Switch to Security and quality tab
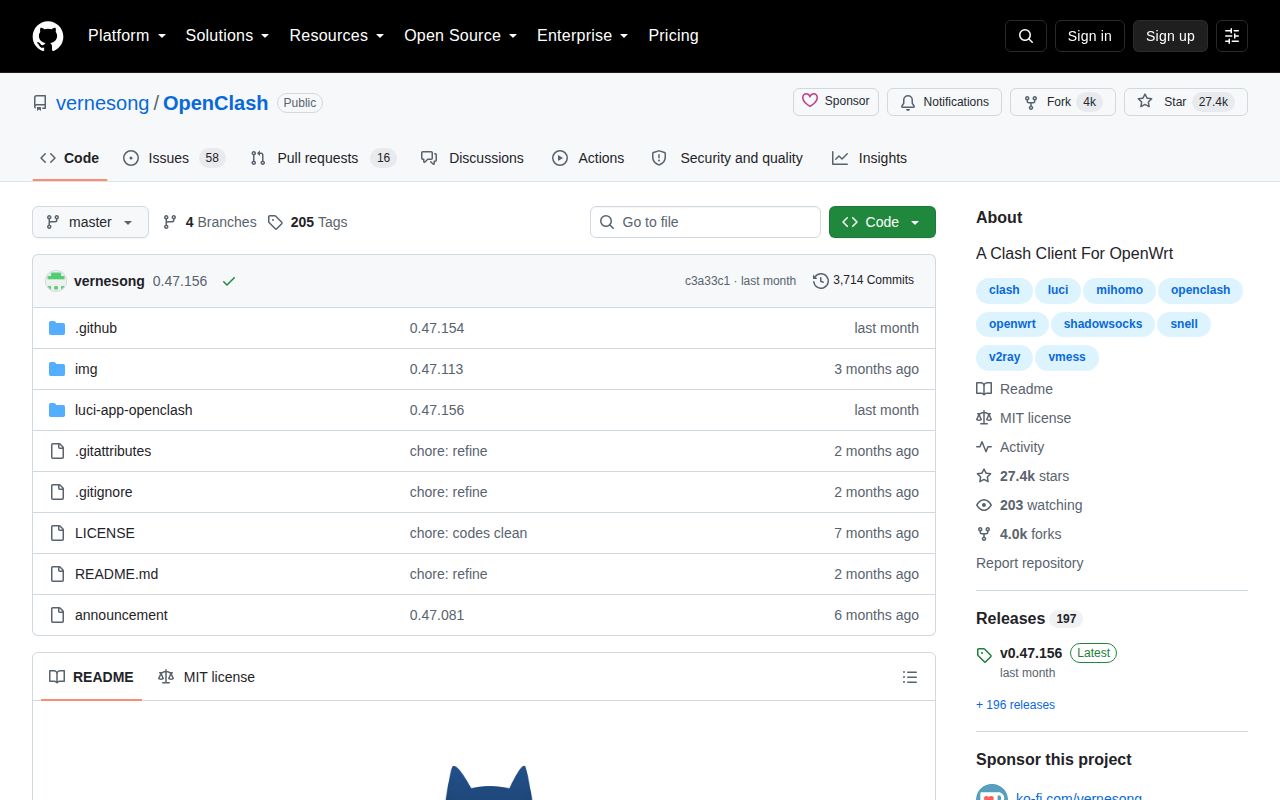Image resolution: width=1280 pixels, height=800 pixels. [x=727, y=158]
